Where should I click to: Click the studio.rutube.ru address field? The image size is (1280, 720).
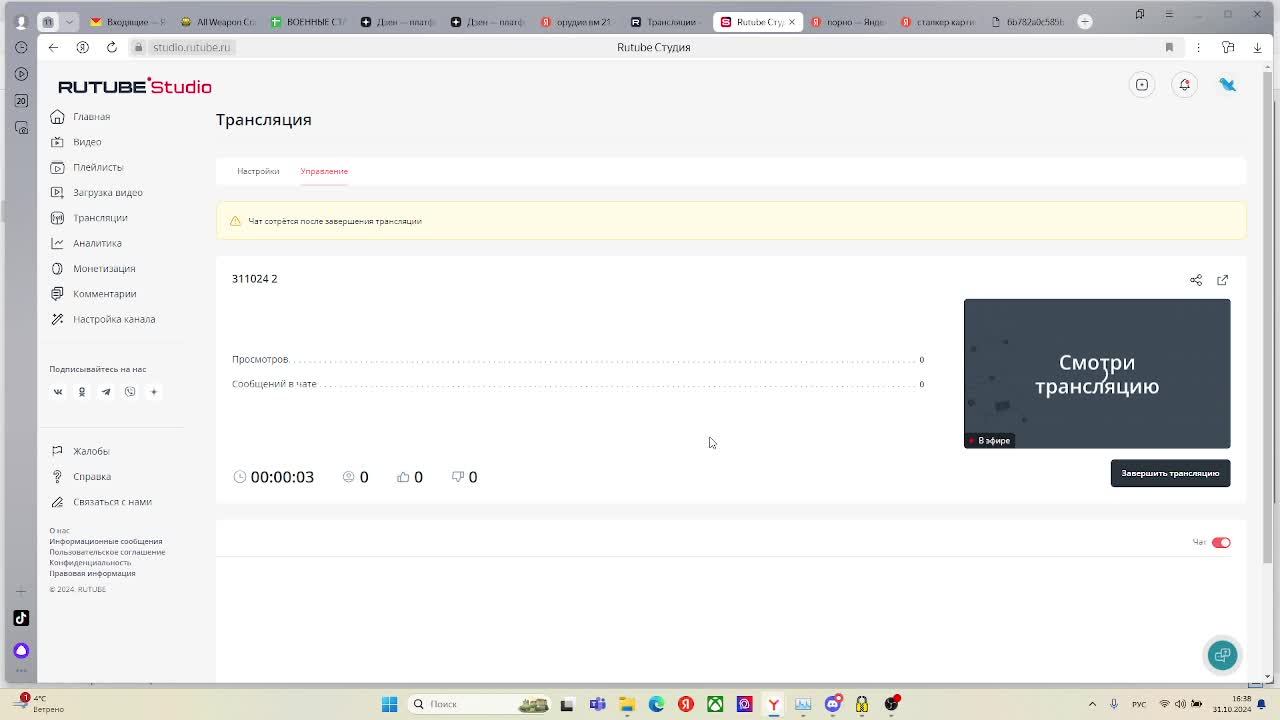(x=191, y=47)
